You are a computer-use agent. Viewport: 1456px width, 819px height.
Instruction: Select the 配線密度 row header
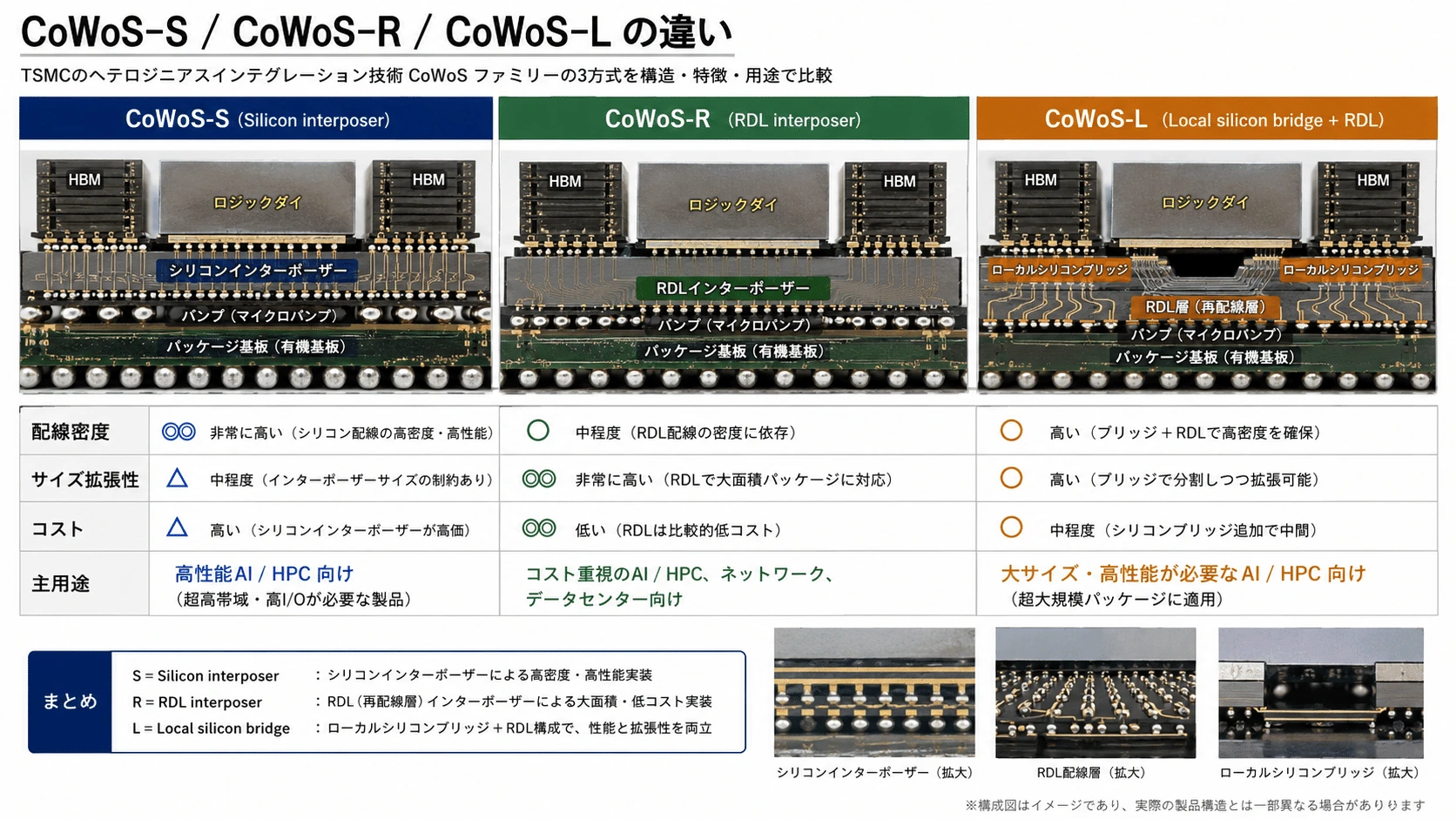(84, 431)
